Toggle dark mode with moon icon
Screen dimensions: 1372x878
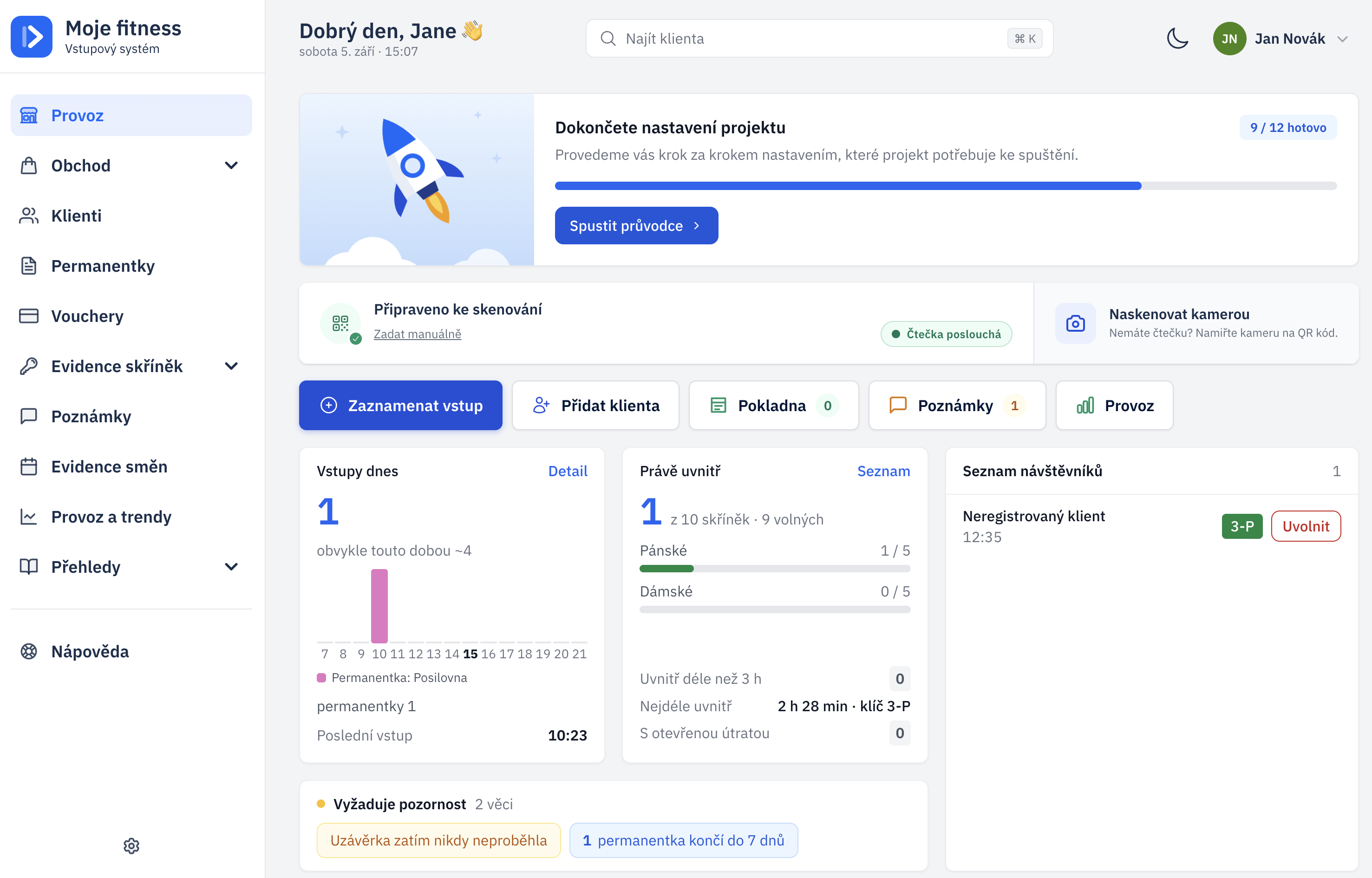tap(1177, 38)
